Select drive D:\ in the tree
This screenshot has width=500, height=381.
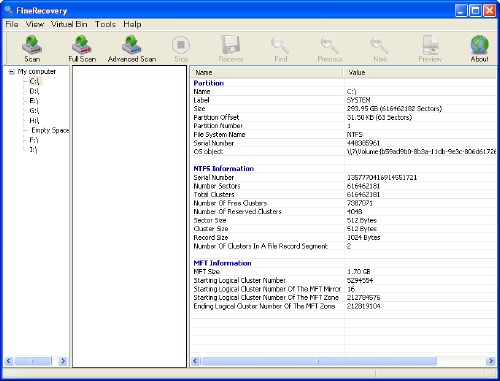click(x=34, y=91)
